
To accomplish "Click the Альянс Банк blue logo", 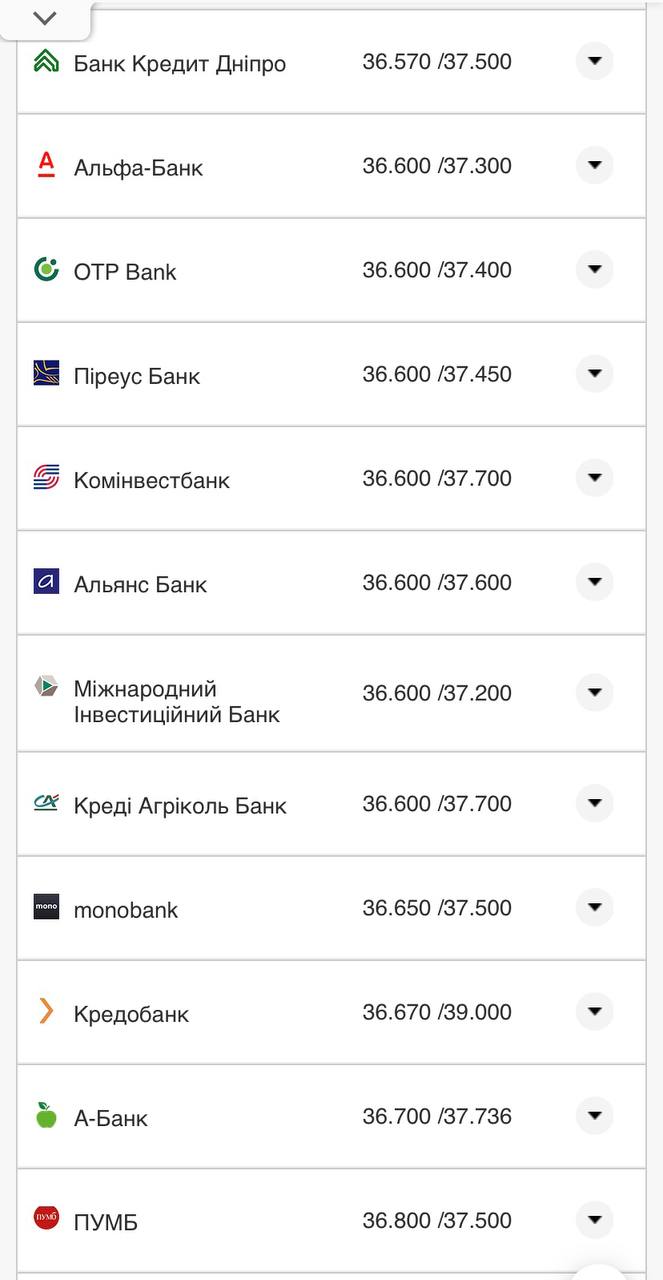I will (x=46, y=582).
